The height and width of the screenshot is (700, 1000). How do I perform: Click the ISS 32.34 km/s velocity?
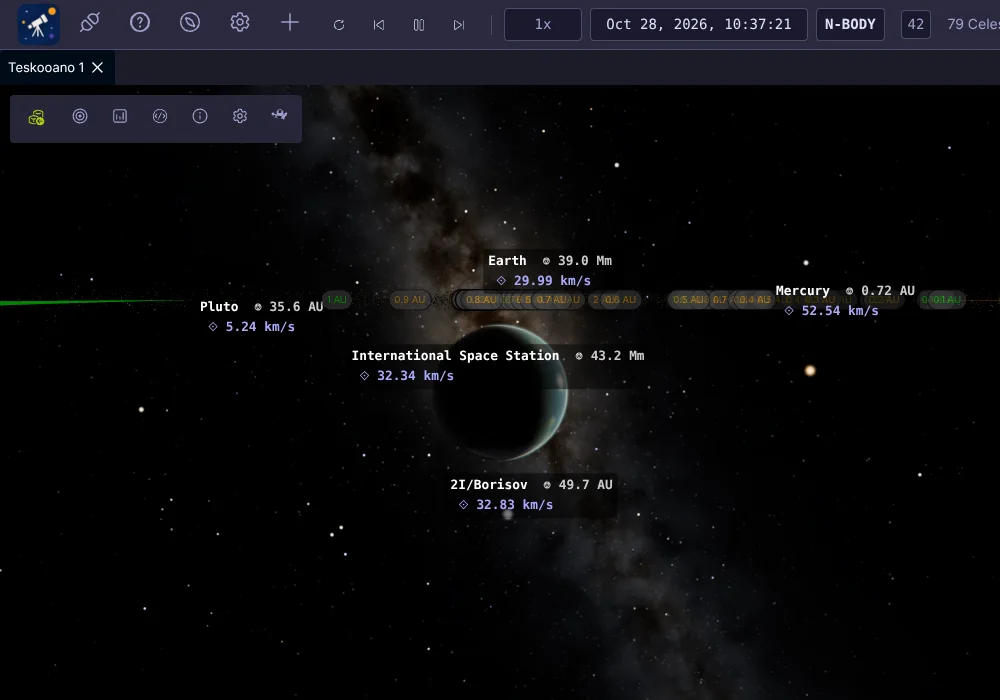pyautogui.click(x=415, y=376)
